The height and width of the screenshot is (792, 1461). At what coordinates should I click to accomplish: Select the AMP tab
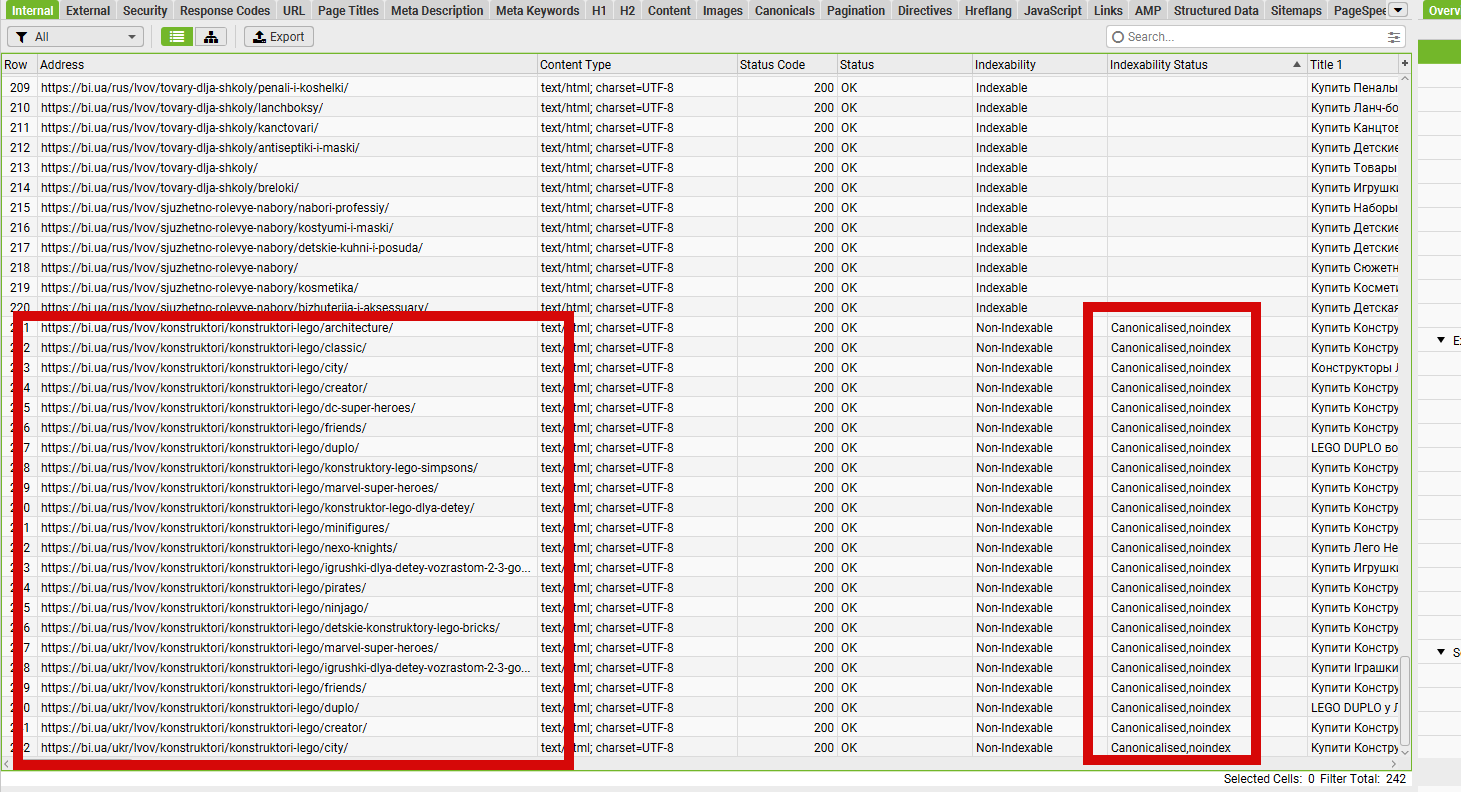1148,11
